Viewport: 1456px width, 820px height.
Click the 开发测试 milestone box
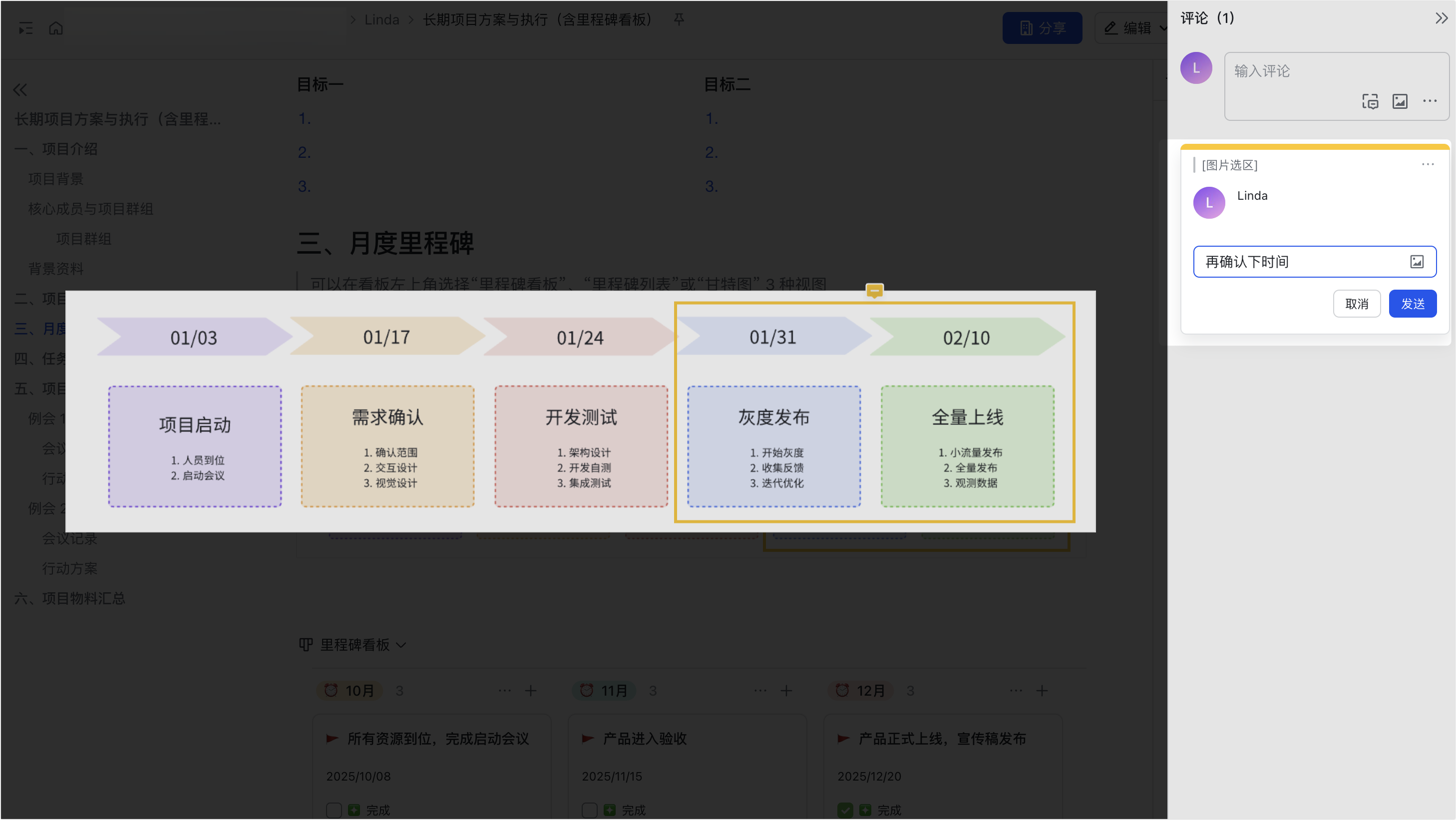click(581, 446)
